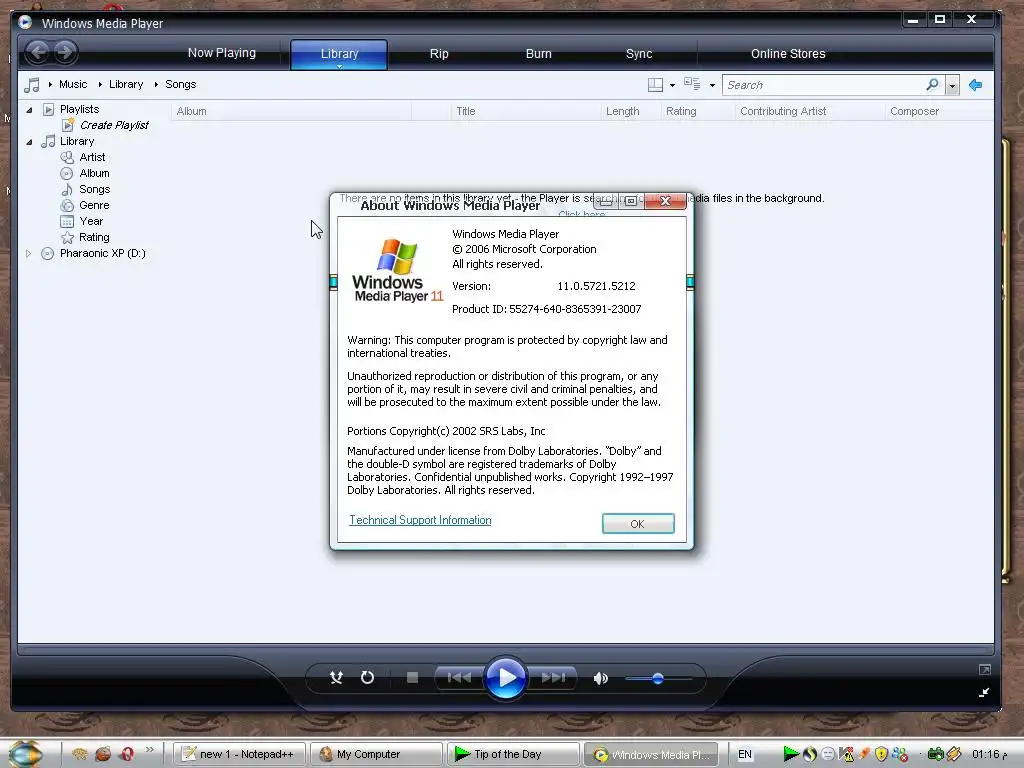Sort by the Title column header

pos(526,111)
